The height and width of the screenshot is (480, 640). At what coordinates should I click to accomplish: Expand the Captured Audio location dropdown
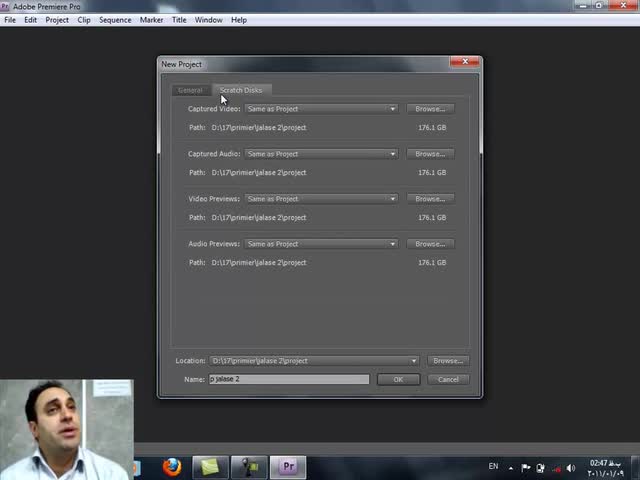(321, 154)
